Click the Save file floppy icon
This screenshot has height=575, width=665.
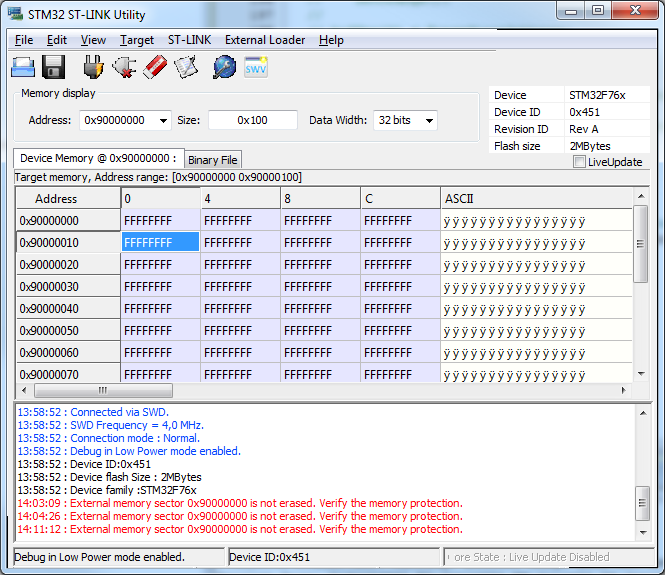click(x=53, y=67)
